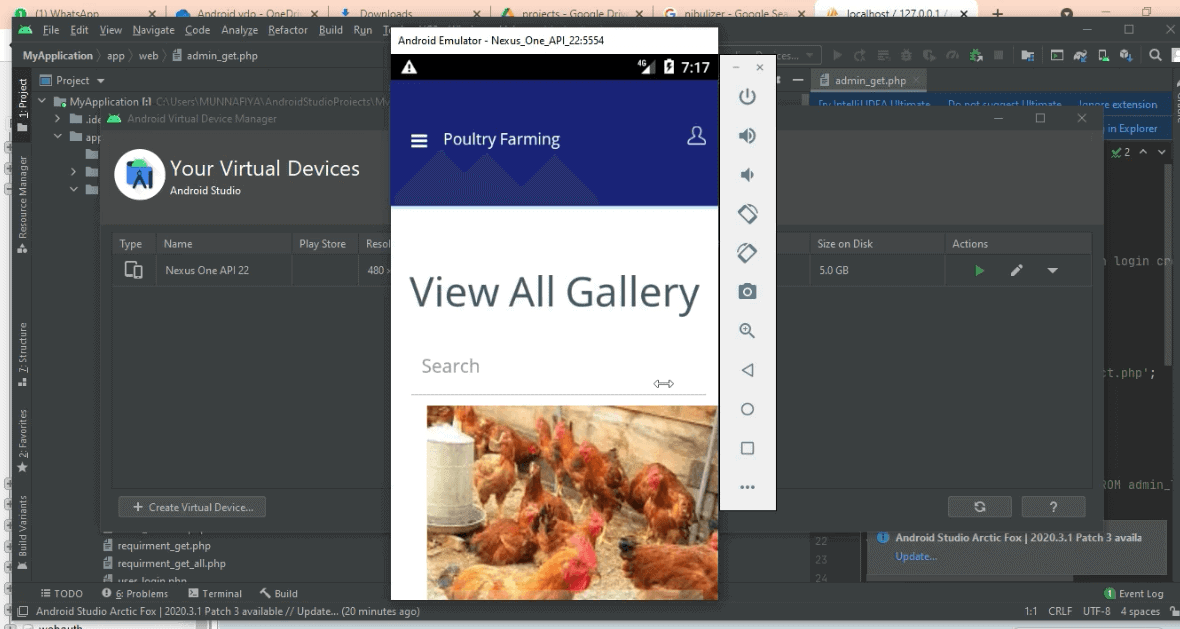The image size is (1180, 629).
Task: Rotate emulator left using rotate icon
Action: [x=747, y=214]
